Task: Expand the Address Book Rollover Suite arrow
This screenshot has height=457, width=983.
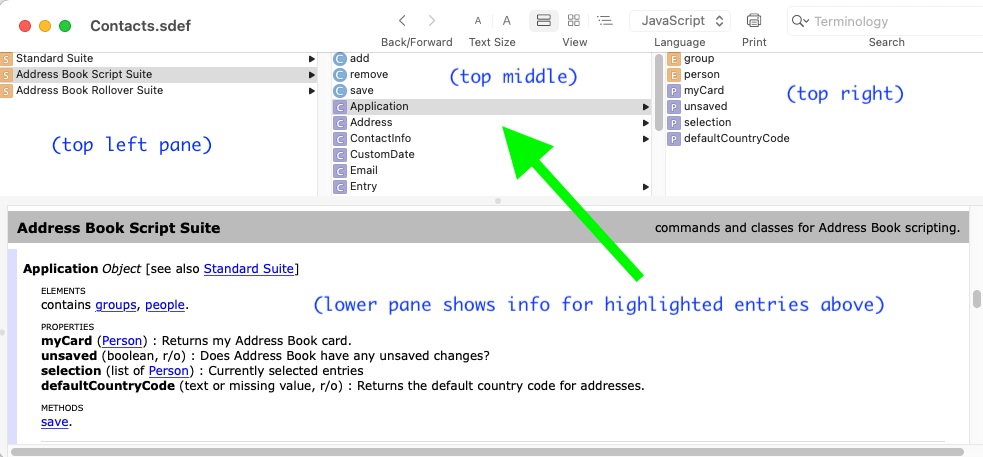Action: (x=312, y=90)
